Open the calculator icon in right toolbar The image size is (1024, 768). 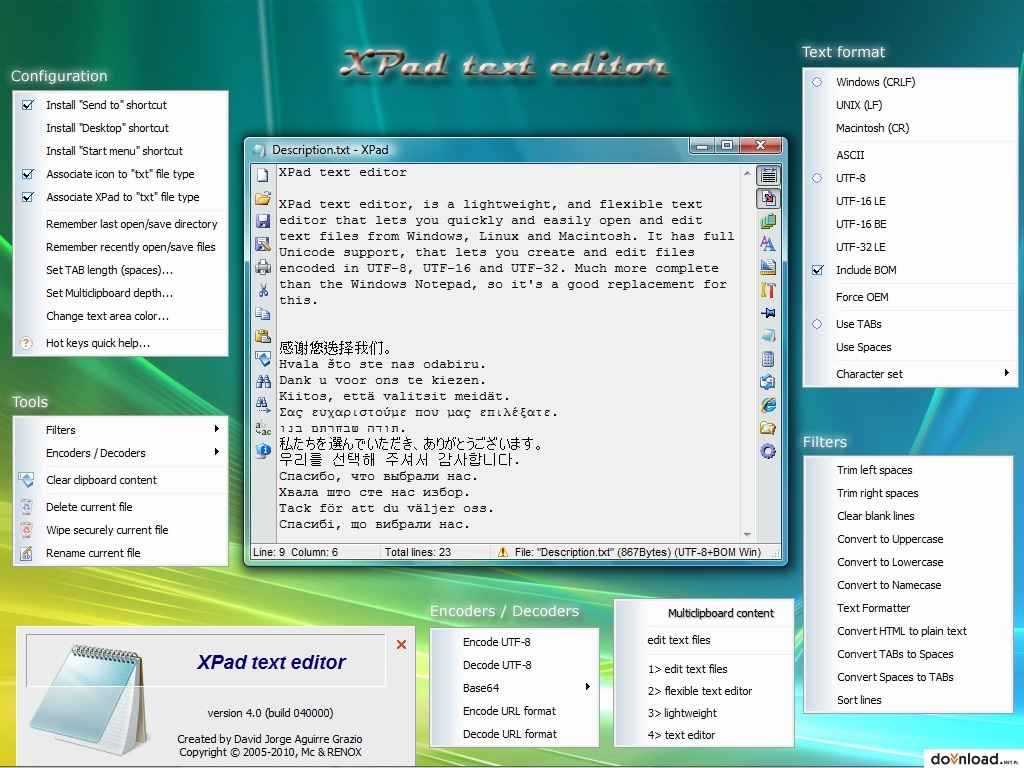pyautogui.click(x=768, y=359)
